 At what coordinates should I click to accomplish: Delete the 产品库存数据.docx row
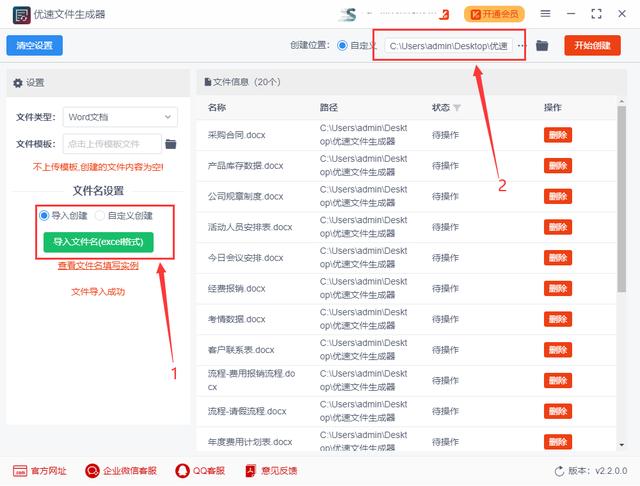coord(558,166)
